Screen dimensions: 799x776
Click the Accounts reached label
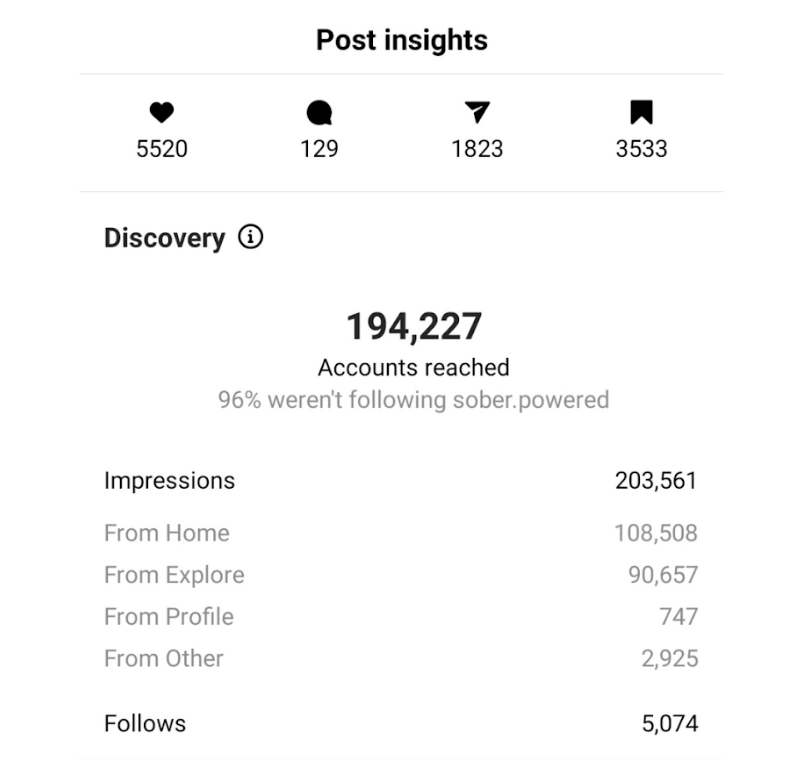(414, 367)
